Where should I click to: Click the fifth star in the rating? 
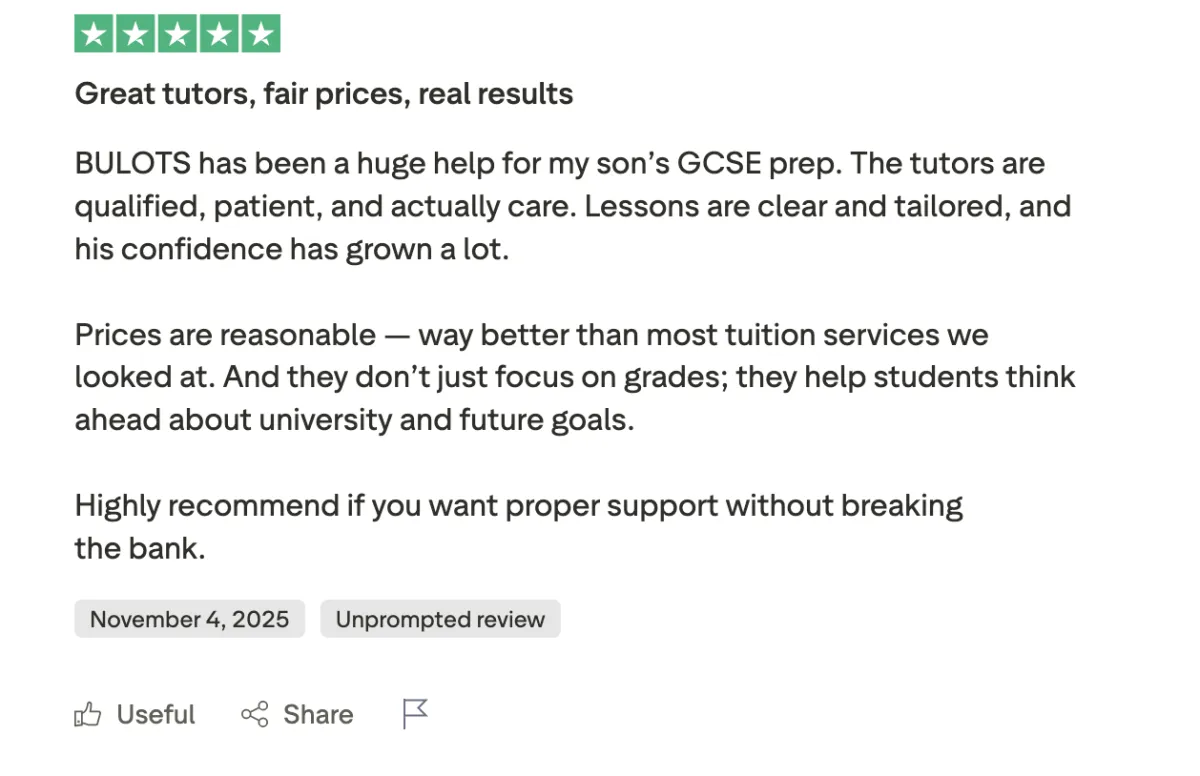(261, 34)
